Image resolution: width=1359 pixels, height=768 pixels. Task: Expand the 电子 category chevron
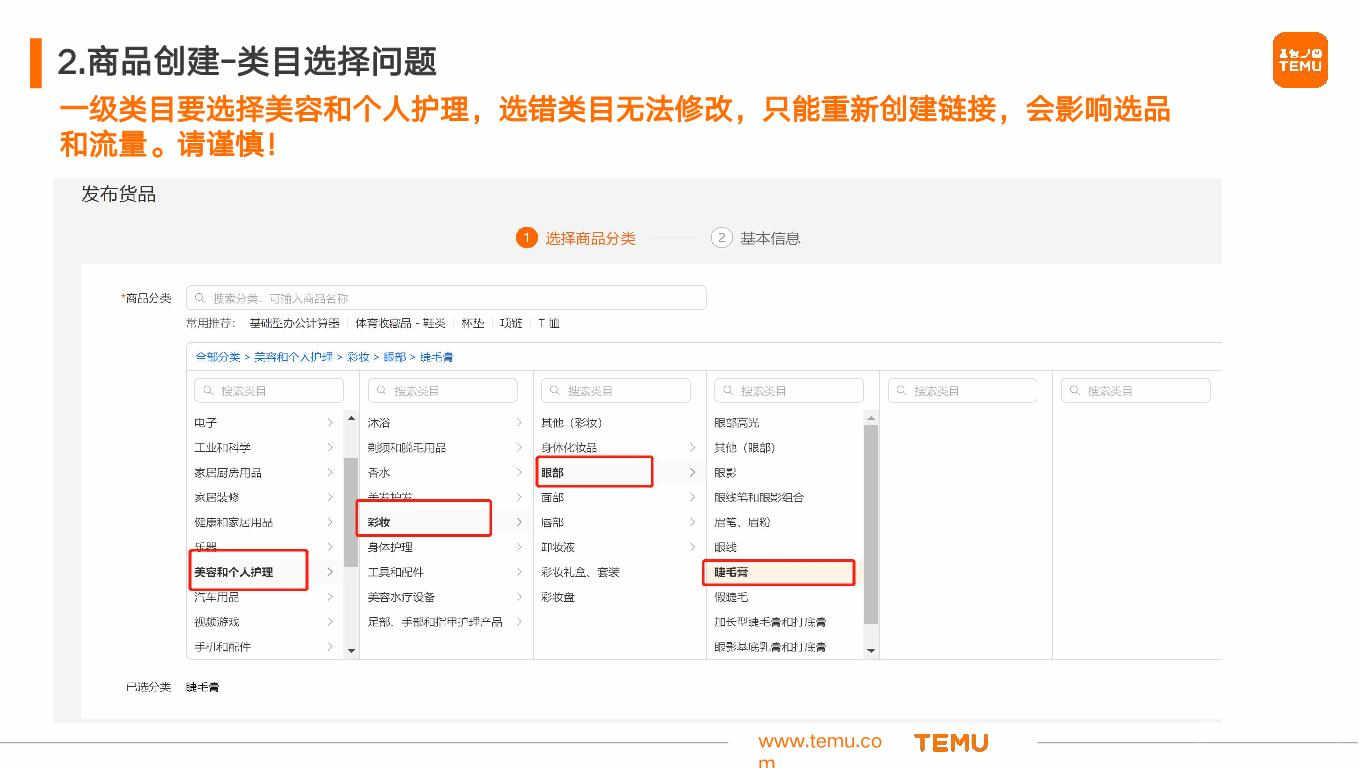[330, 423]
